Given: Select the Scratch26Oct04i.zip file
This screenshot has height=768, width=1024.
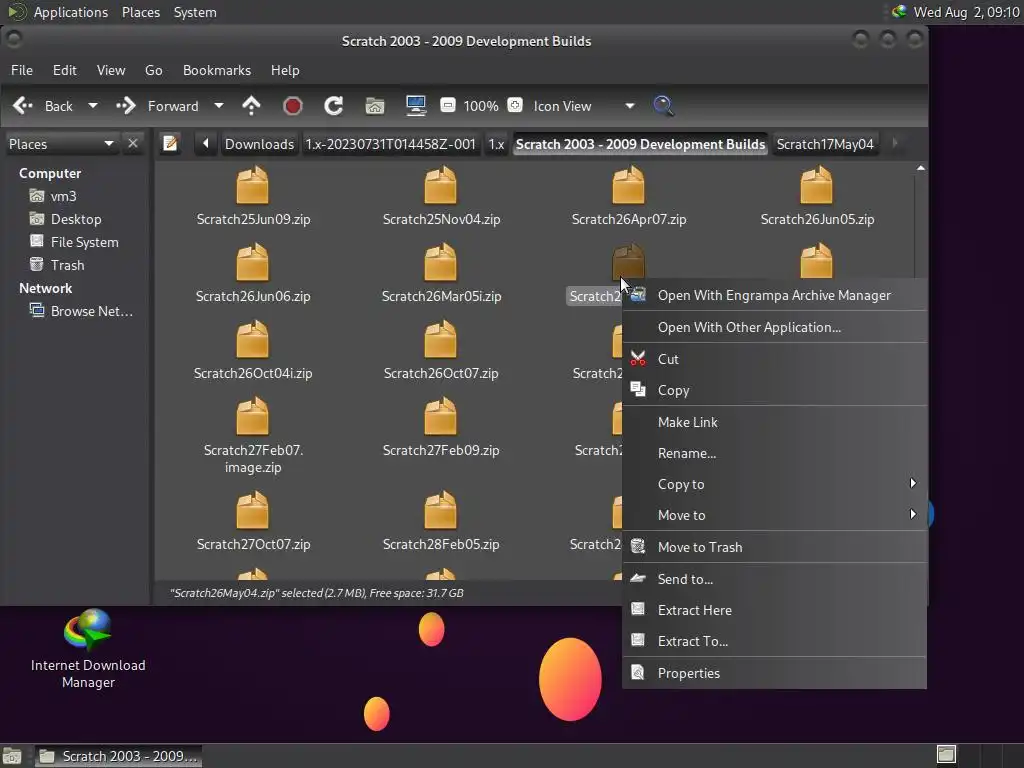Looking at the screenshot, I should (253, 351).
